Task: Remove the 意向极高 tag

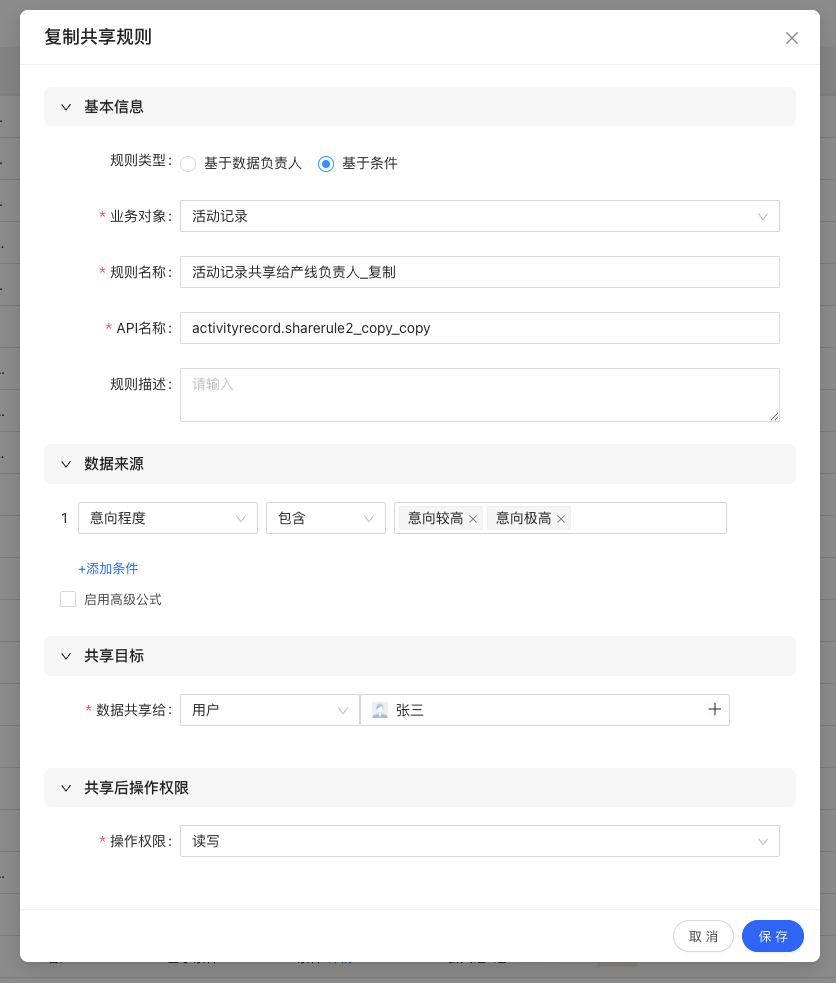Action: (561, 519)
